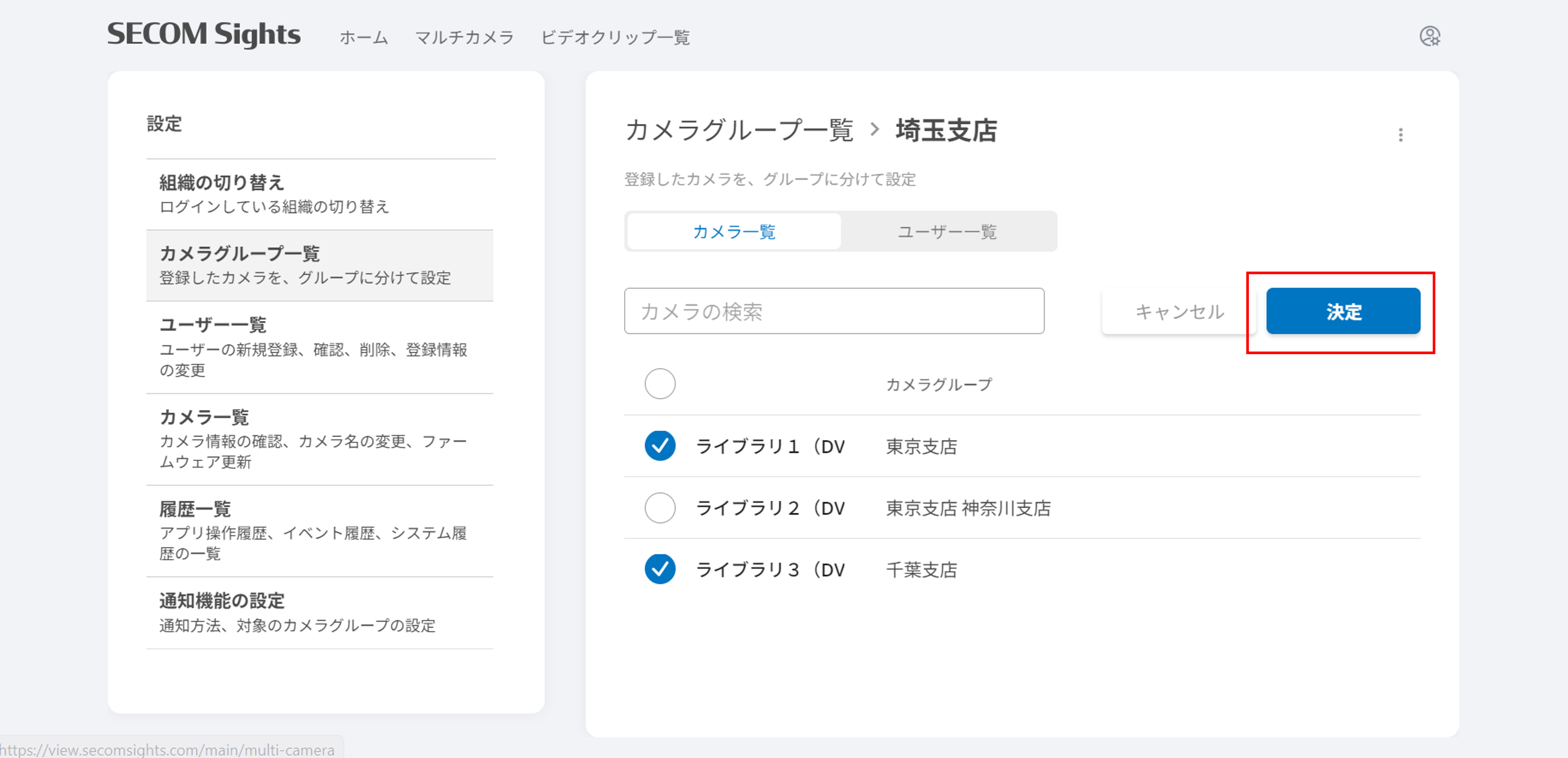Click the 東京支店 group cell of ライブラリ1
1568x758 pixels.
[922, 446]
